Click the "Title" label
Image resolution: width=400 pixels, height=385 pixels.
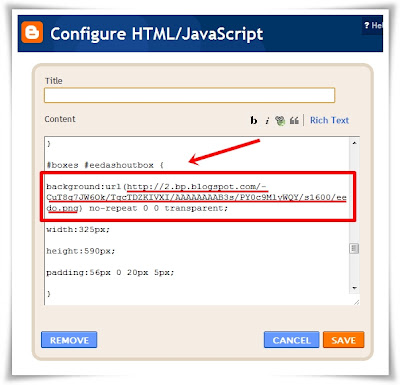(54, 81)
